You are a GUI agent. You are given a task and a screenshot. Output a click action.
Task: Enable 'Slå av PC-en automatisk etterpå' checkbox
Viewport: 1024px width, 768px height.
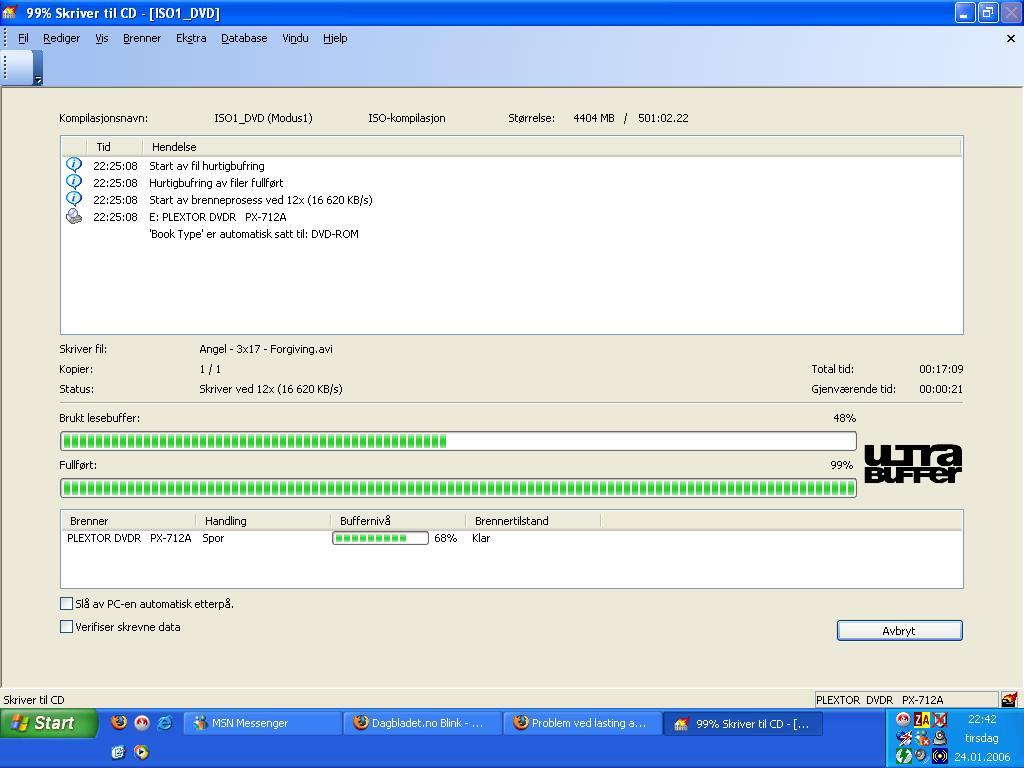[x=67, y=604]
